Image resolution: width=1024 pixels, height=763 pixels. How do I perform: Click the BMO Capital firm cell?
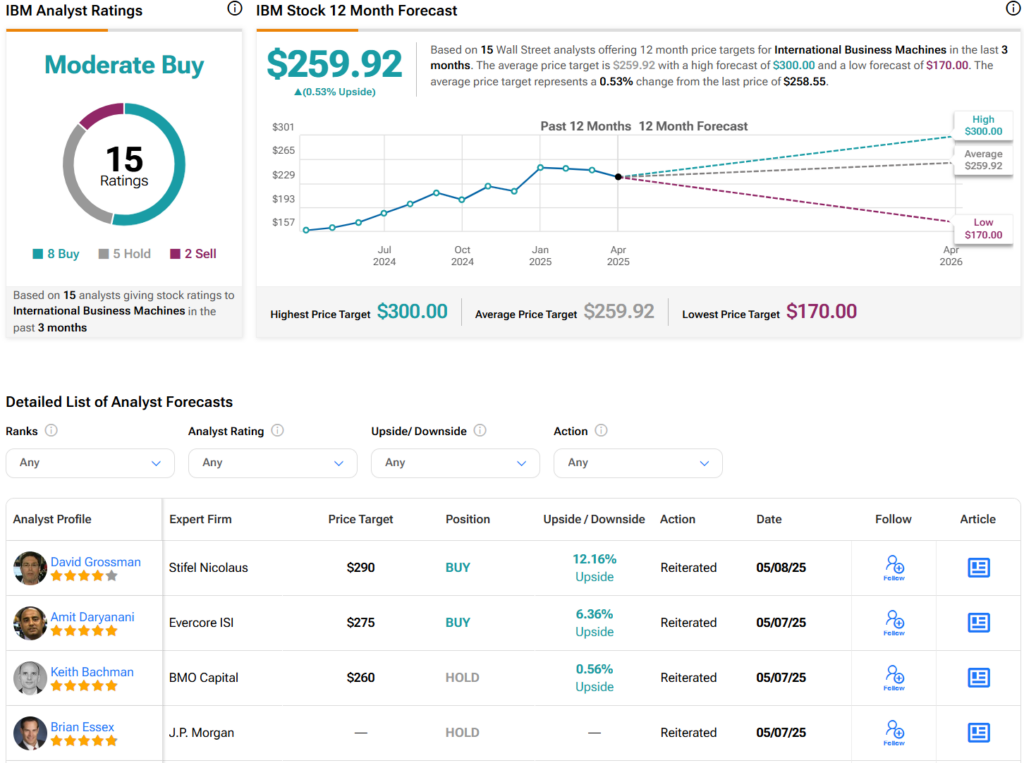203,677
